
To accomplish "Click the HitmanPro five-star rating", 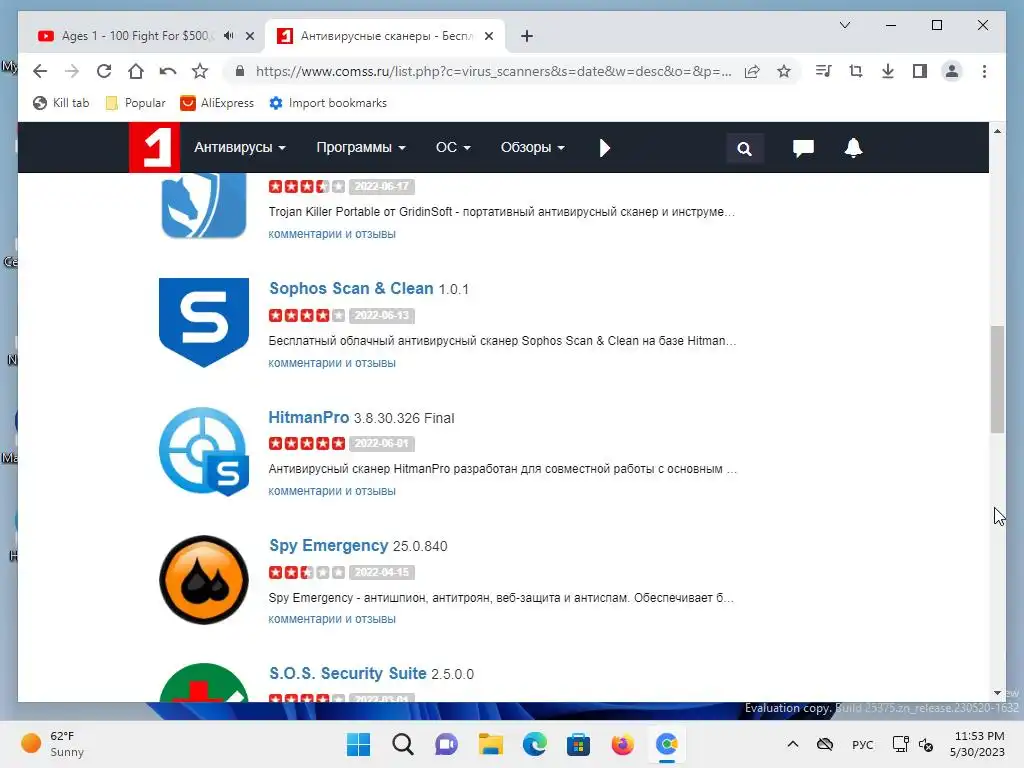I will click(x=306, y=443).
